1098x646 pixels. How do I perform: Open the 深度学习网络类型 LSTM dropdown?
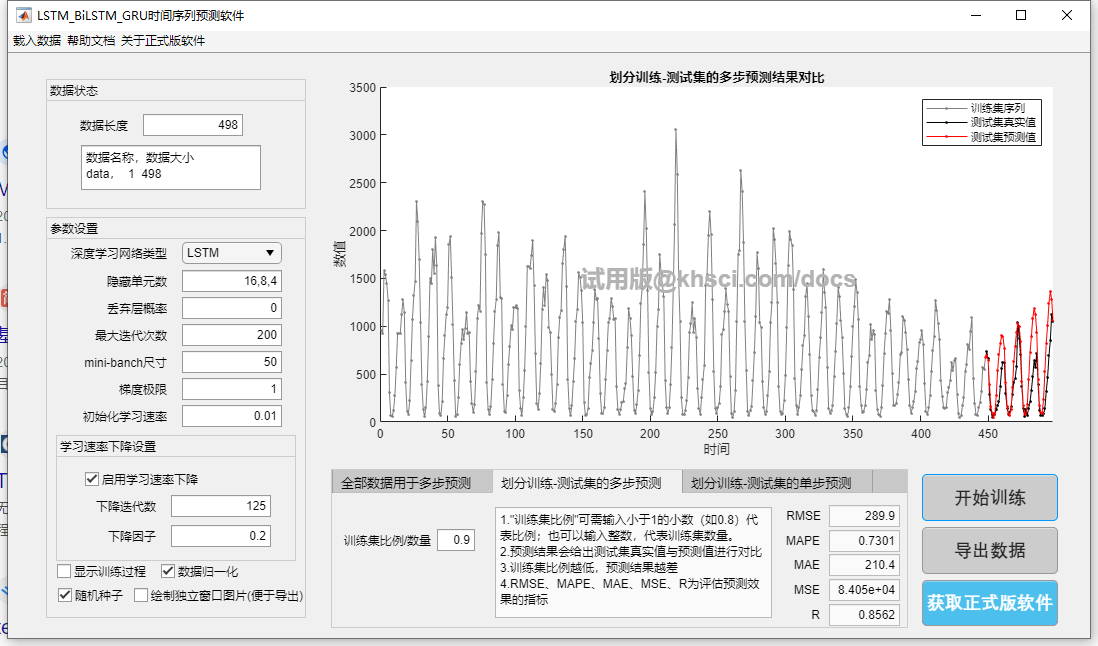[231, 253]
